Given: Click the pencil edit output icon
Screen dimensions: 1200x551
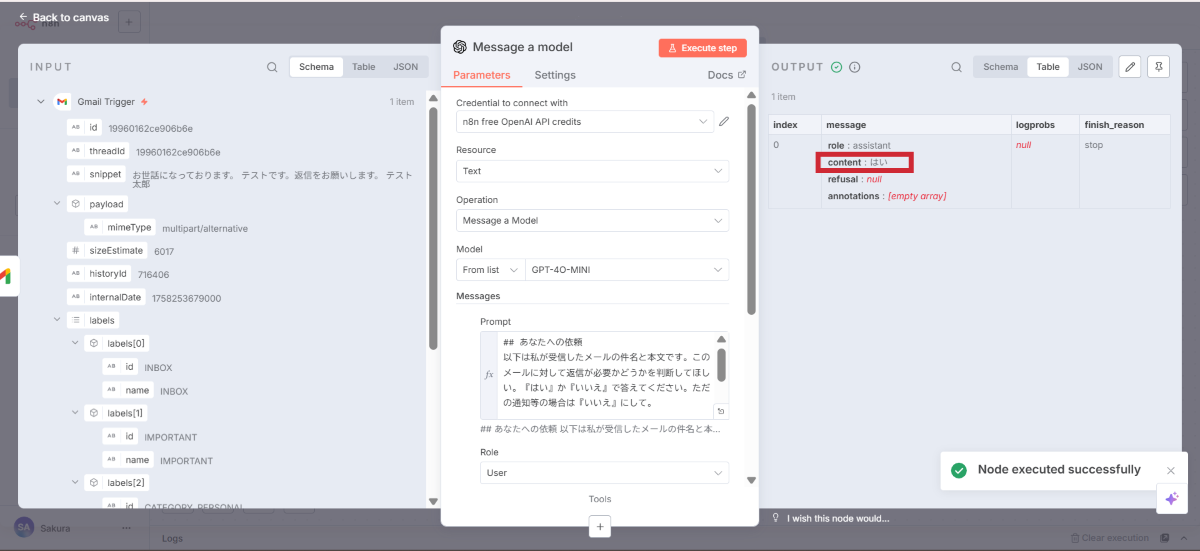Looking at the screenshot, I should (x=1129, y=67).
